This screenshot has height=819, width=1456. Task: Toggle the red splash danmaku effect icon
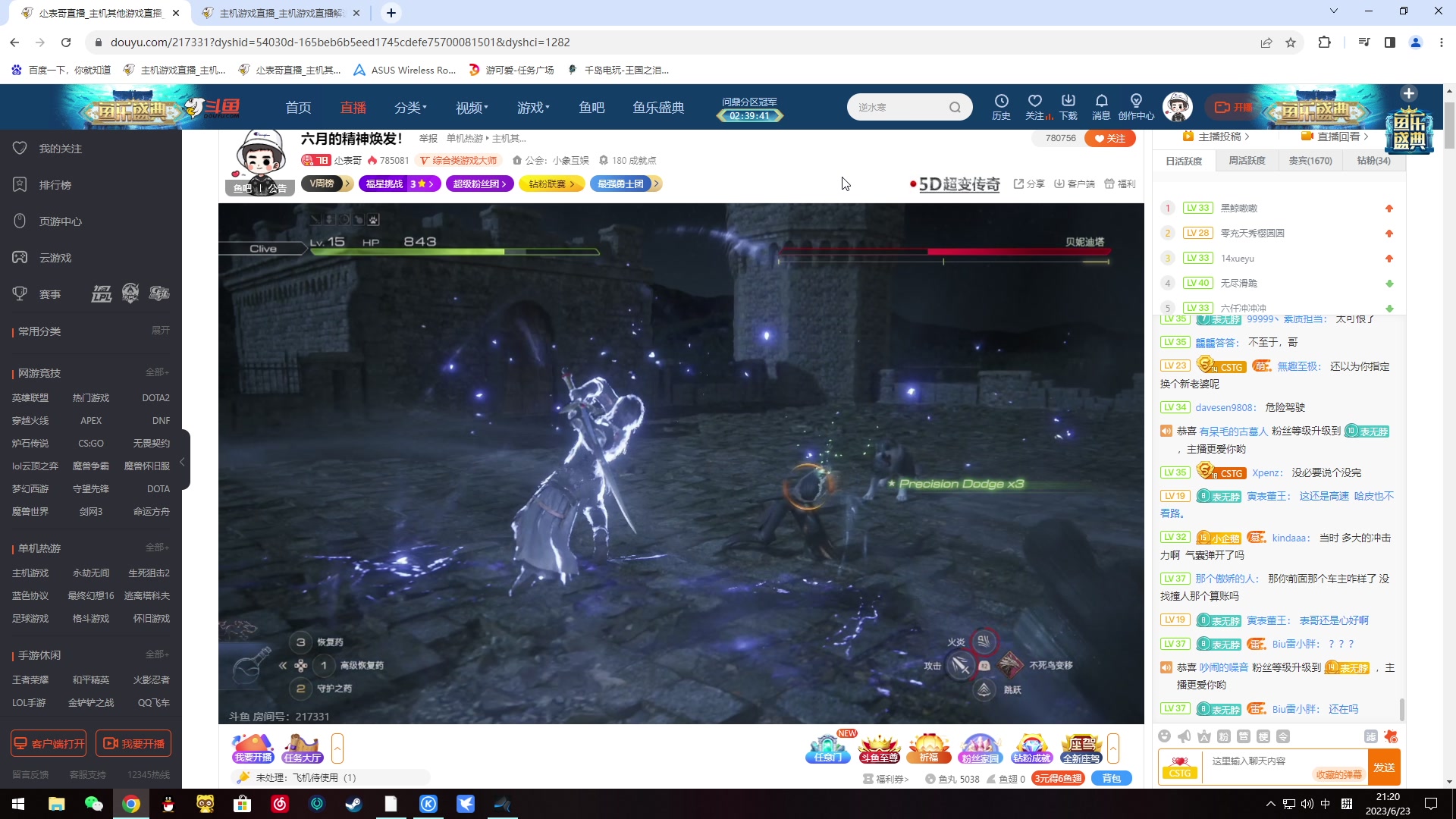point(1390,736)
